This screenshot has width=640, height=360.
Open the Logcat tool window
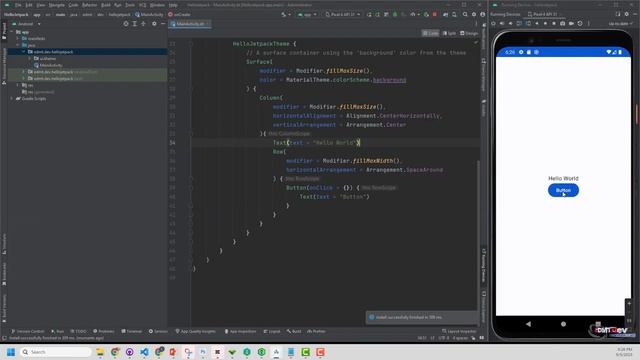[272, 331]
